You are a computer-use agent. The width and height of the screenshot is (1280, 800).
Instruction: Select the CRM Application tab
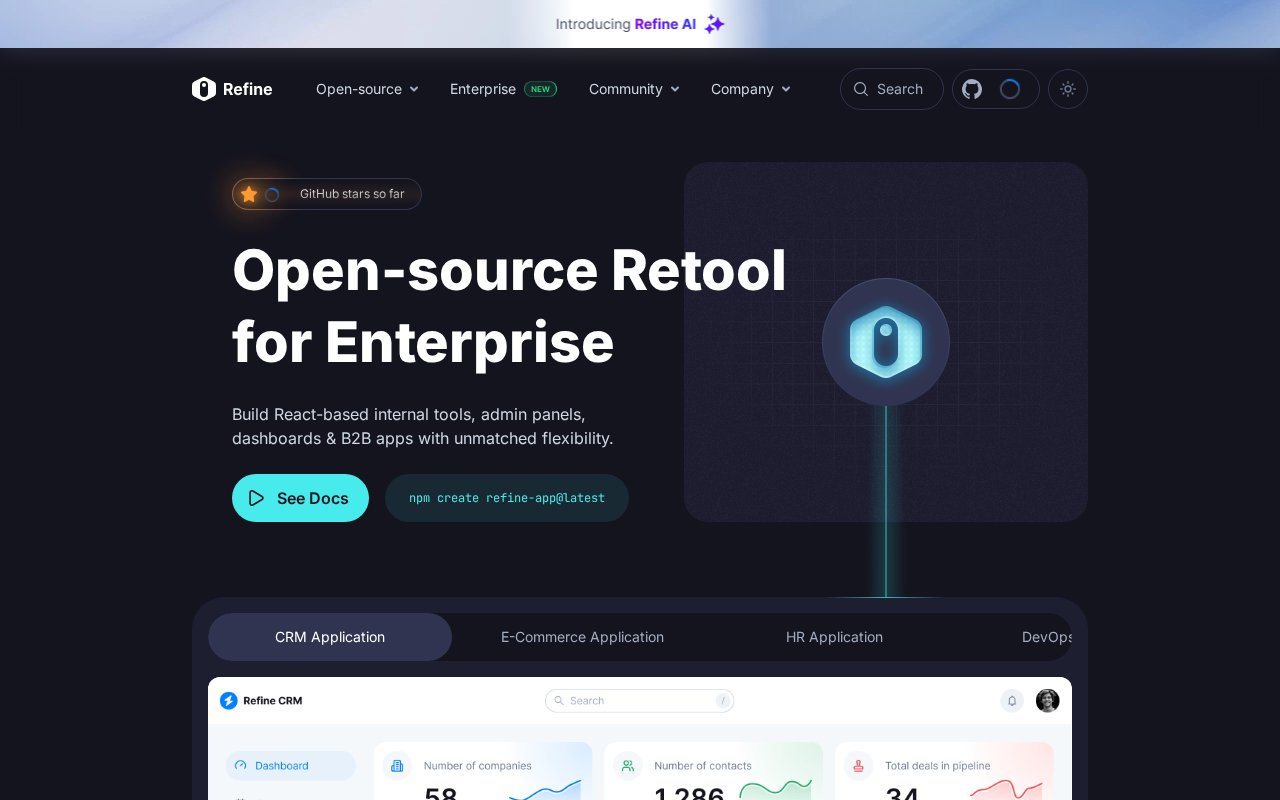coord(330,637)
